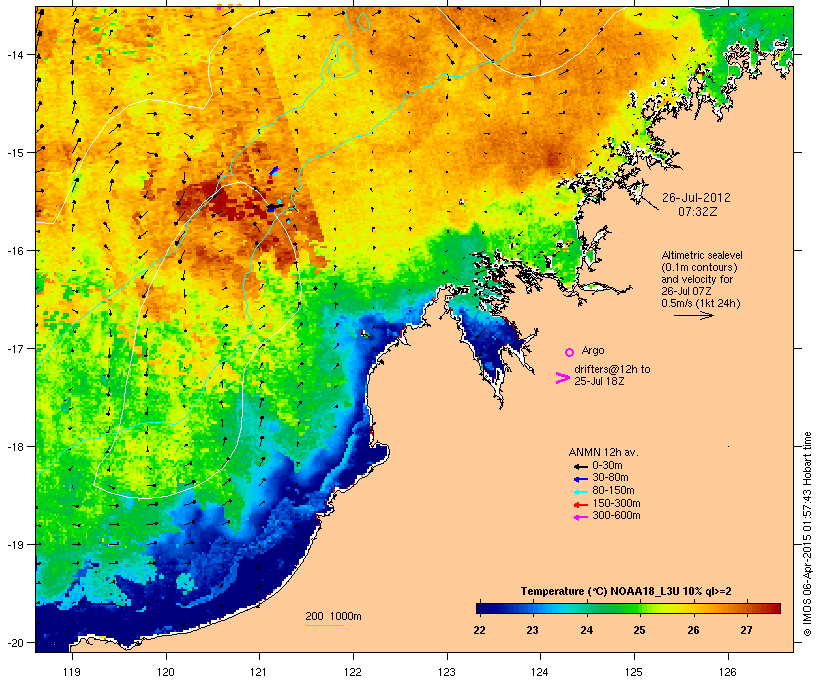
Task: Click the colorbar tick label 27
Action: pyautogui.click(x=746, y=630)
